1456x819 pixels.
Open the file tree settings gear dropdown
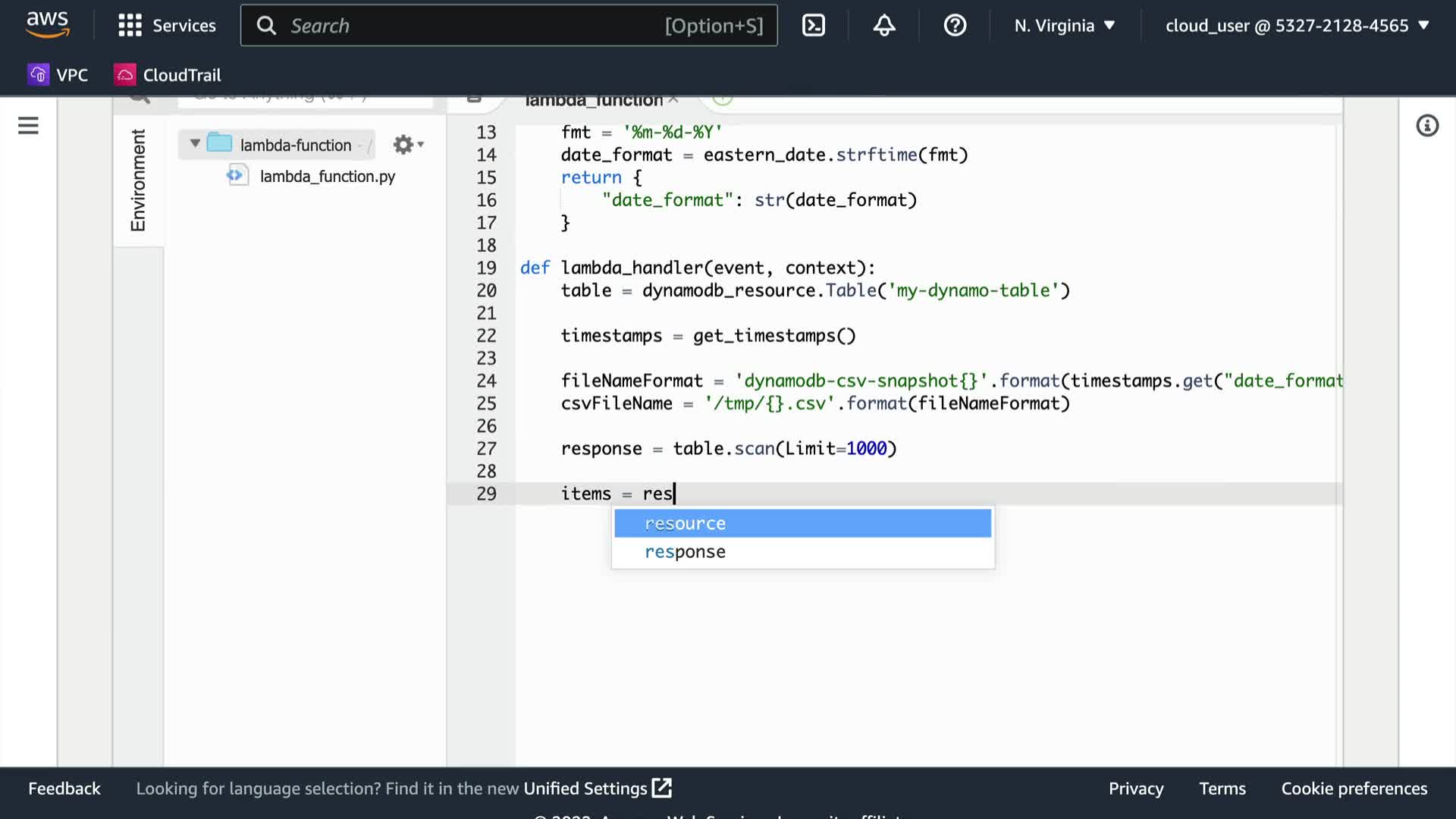408,144
